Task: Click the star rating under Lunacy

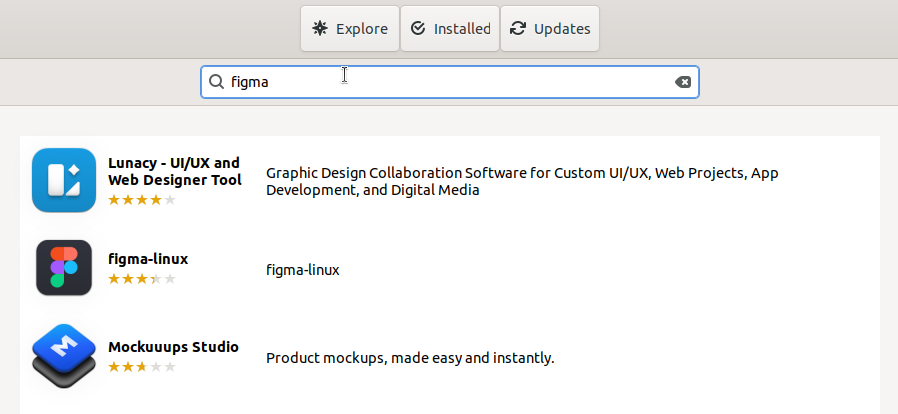Action: click(141, 200)
